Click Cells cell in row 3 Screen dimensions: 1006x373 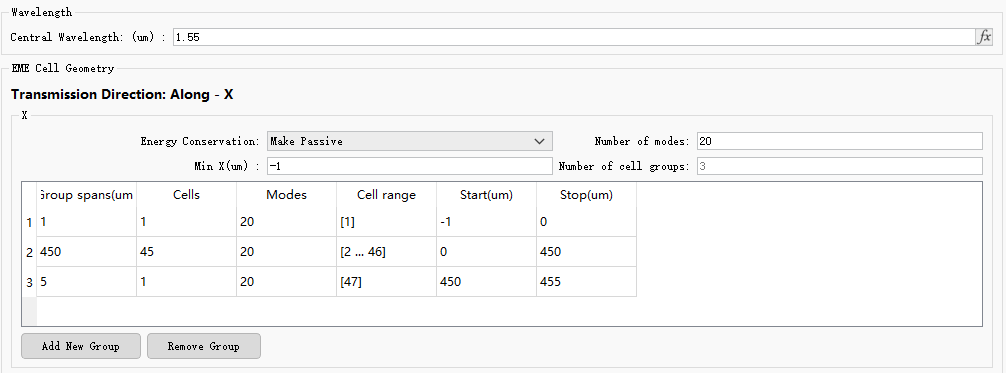point(186,282)
